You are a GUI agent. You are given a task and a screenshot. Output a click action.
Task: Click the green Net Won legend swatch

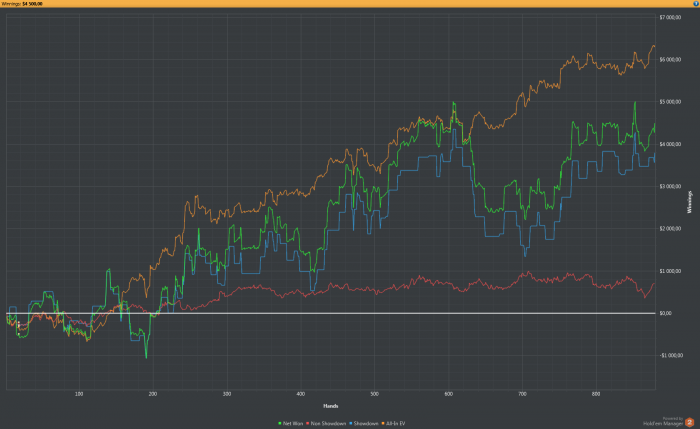280,423
